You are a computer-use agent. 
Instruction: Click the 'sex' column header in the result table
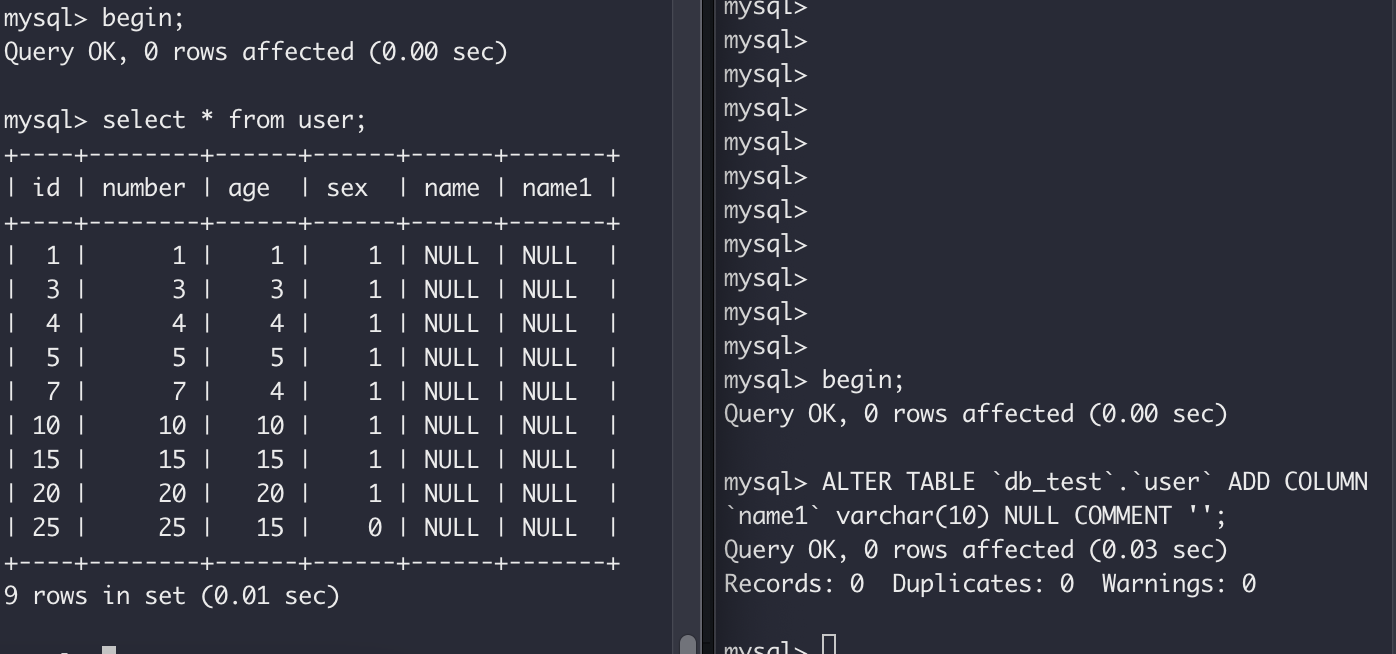point(347,188)
